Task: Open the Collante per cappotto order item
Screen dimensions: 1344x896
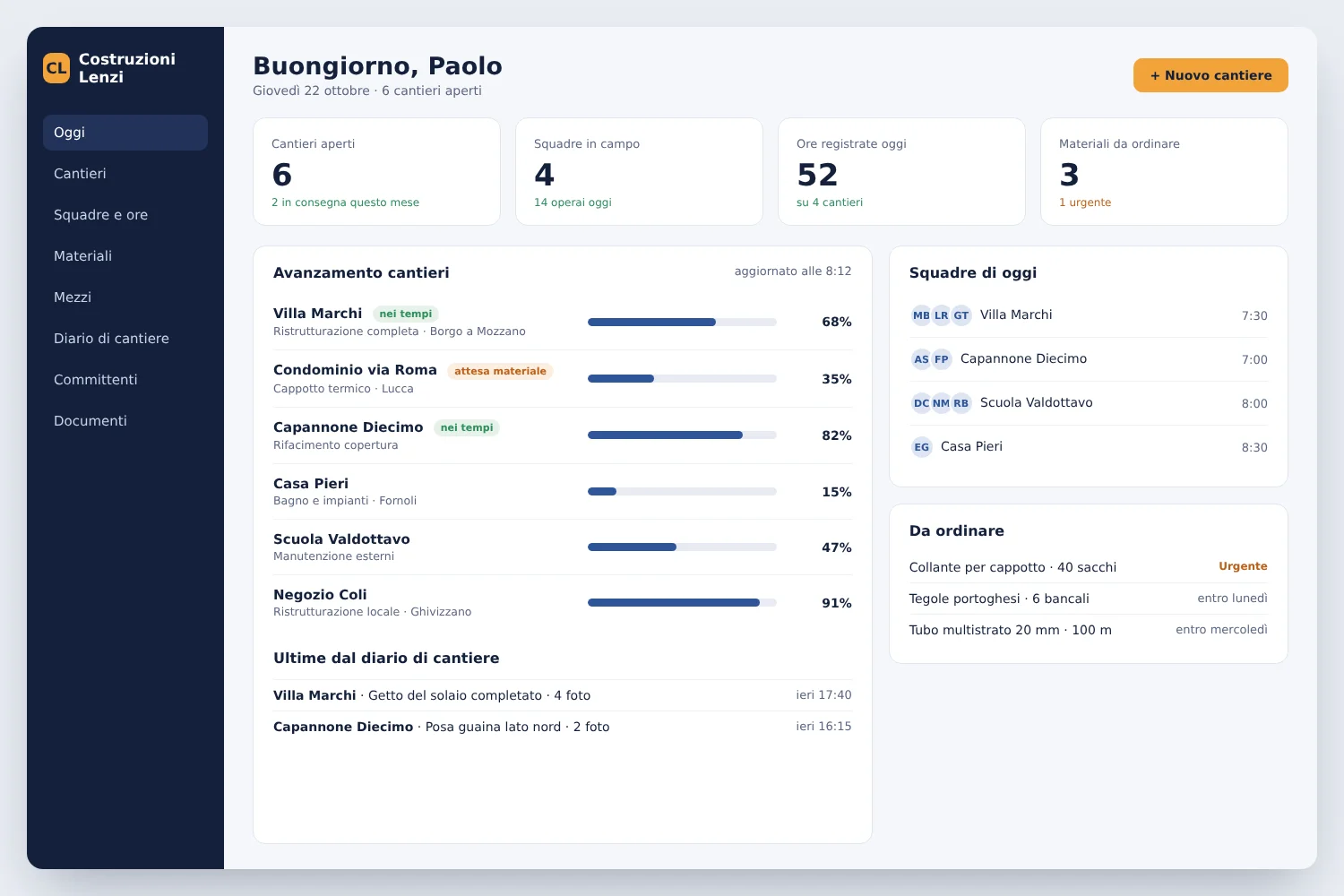Action: coord(1089,567)
